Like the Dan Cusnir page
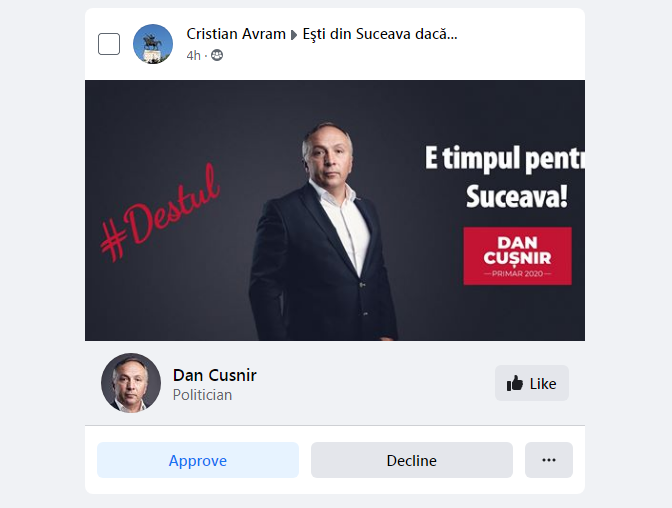 [x=532, y=383]
